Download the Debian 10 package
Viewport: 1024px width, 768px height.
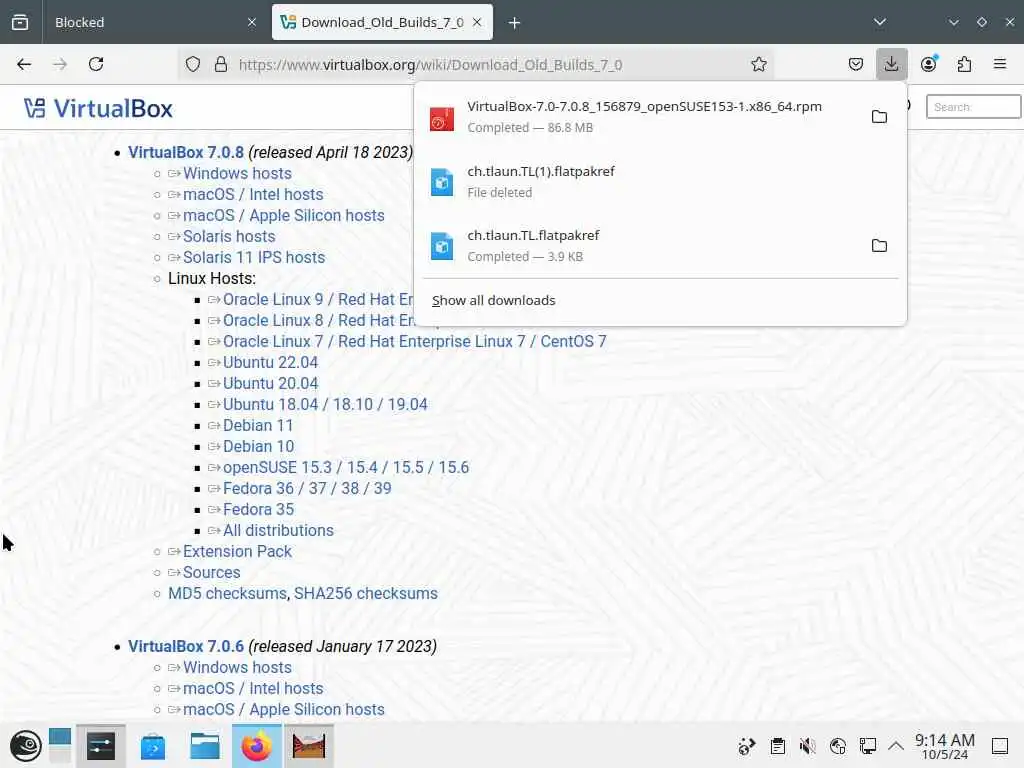(258, 446)
